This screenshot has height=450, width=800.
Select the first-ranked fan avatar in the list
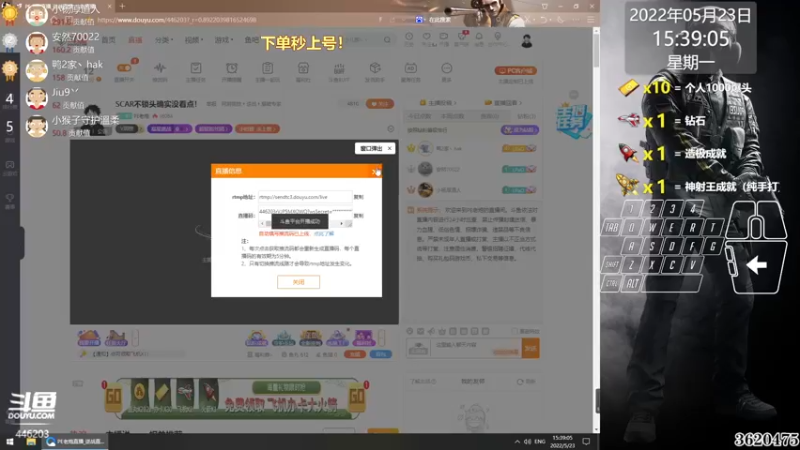425,148
